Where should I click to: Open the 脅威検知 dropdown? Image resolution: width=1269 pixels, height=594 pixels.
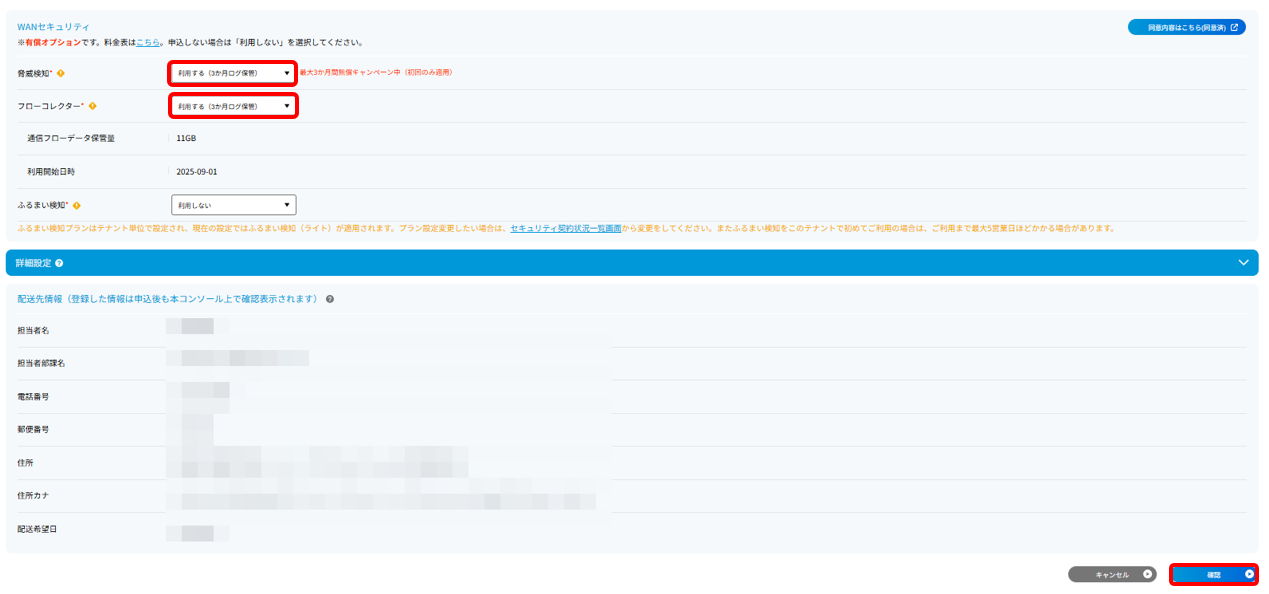233,73
